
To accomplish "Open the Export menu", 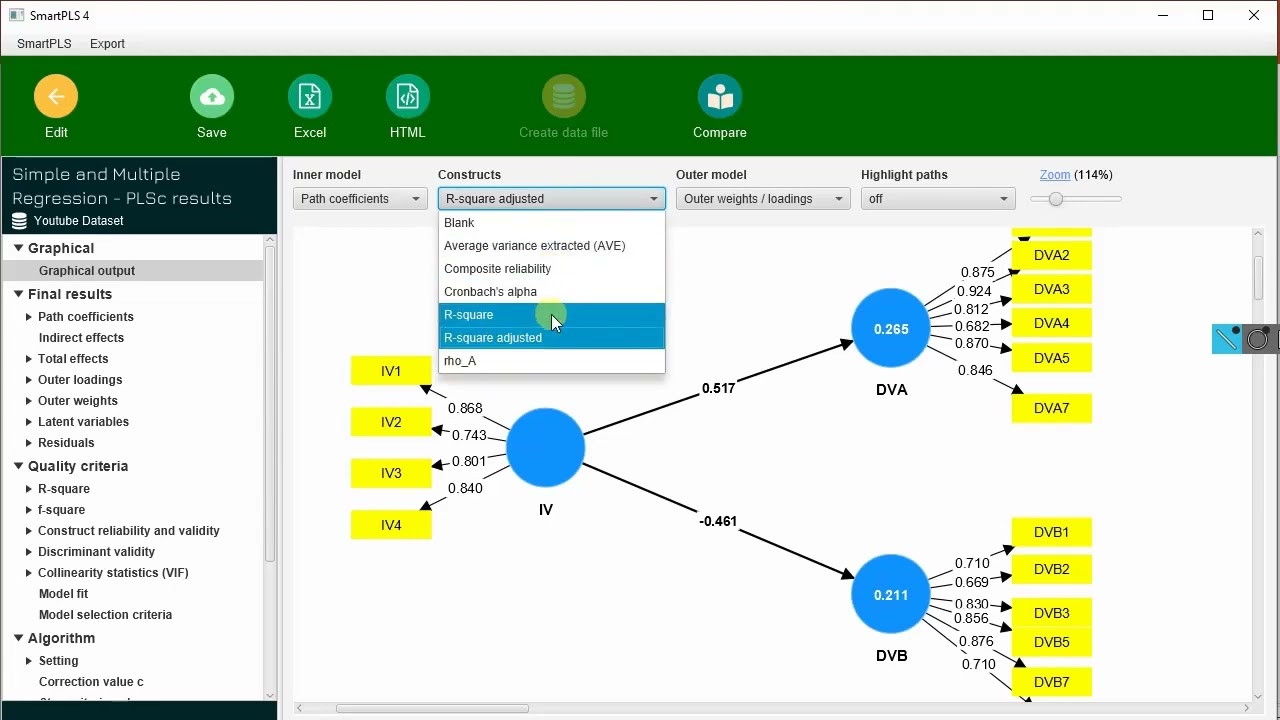I will [x=107, y=44].
